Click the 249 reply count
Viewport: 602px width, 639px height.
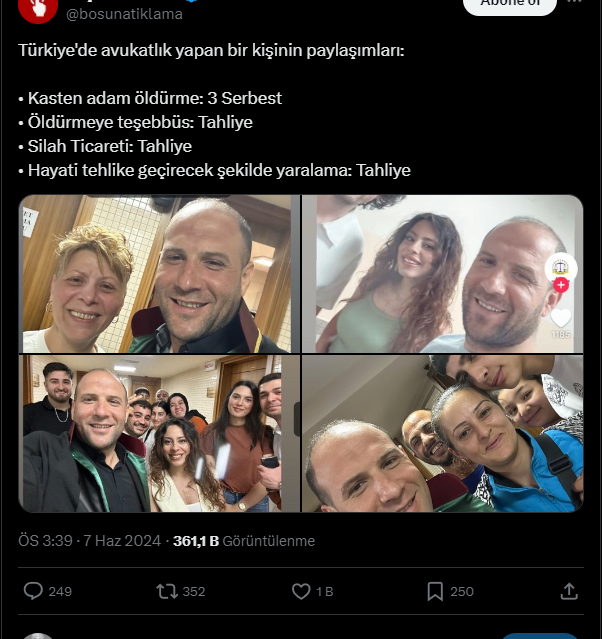(60, 591)
